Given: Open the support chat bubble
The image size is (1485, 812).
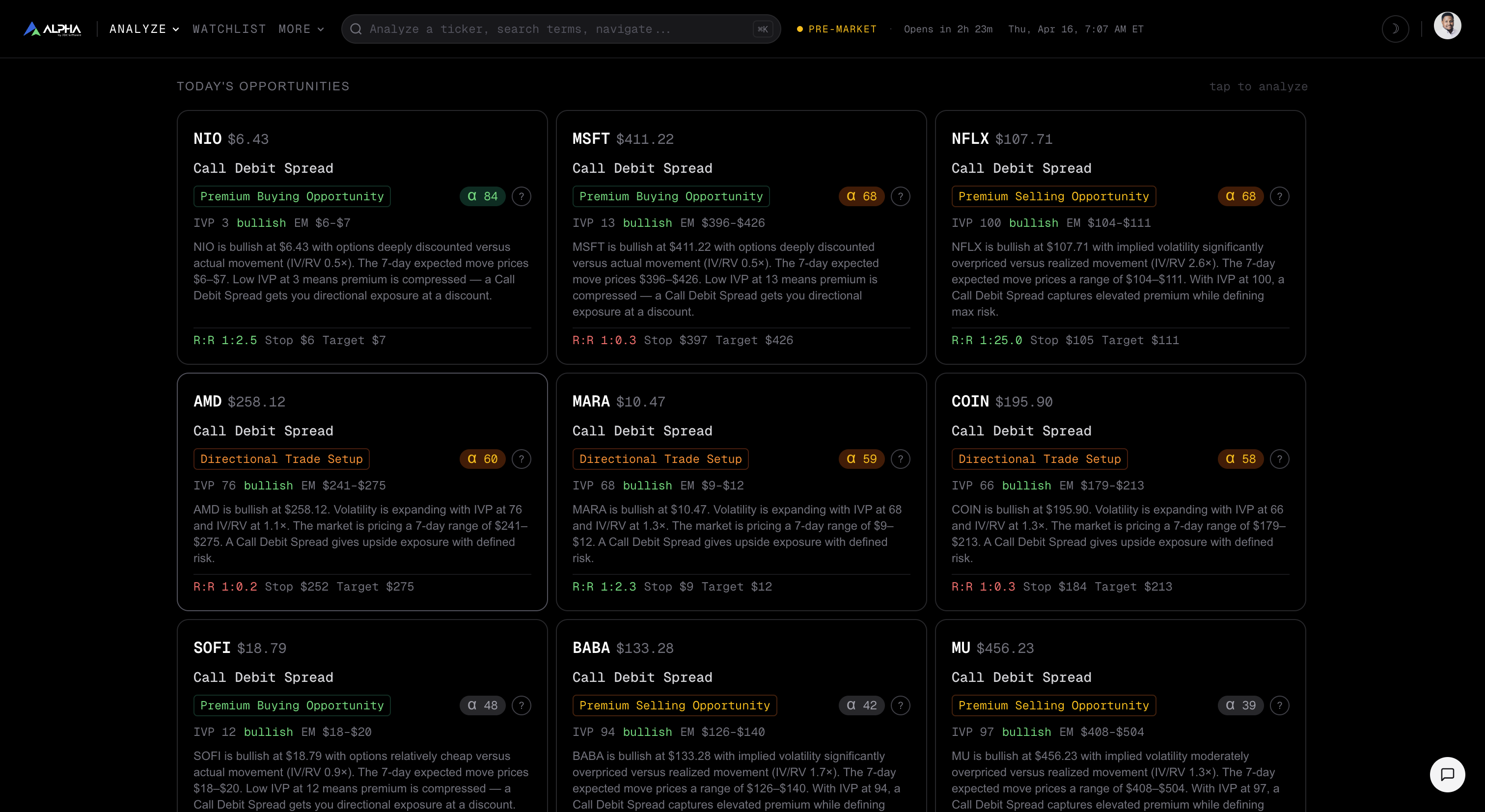Looking at the screenshot, I should (x=1448, y=775).
